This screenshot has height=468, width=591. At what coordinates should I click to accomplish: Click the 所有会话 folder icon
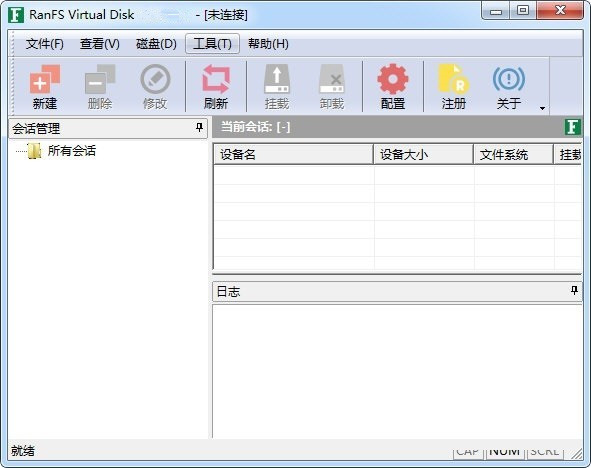(34, 151)
